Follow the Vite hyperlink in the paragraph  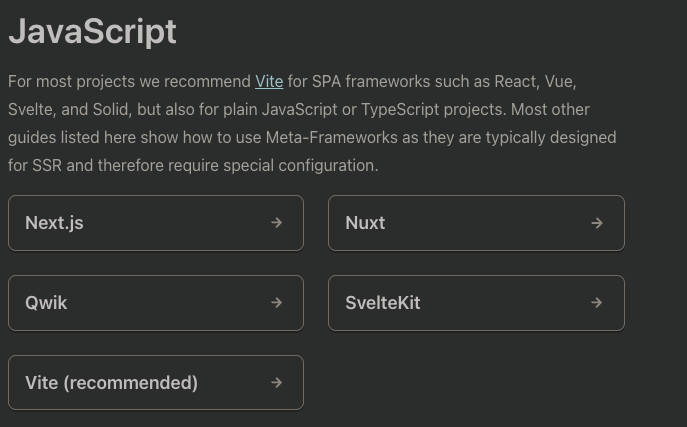coord(269,81)
